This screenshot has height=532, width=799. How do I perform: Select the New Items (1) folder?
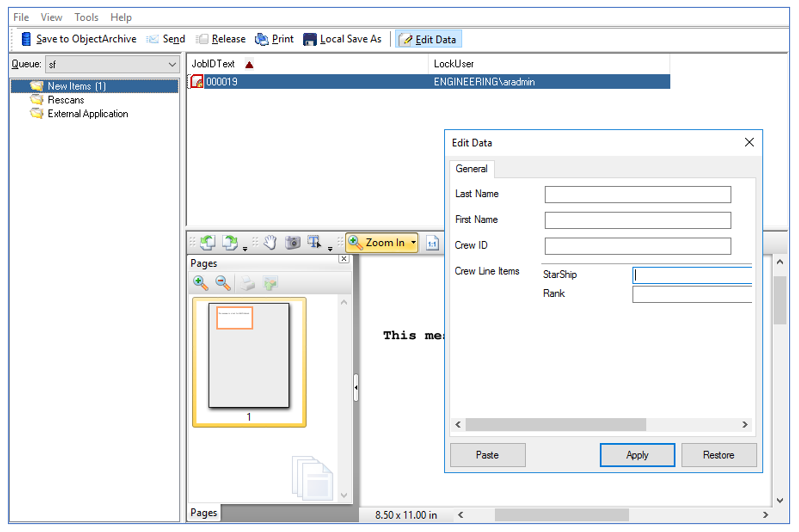pyautogui.click(x=95, y=86)
